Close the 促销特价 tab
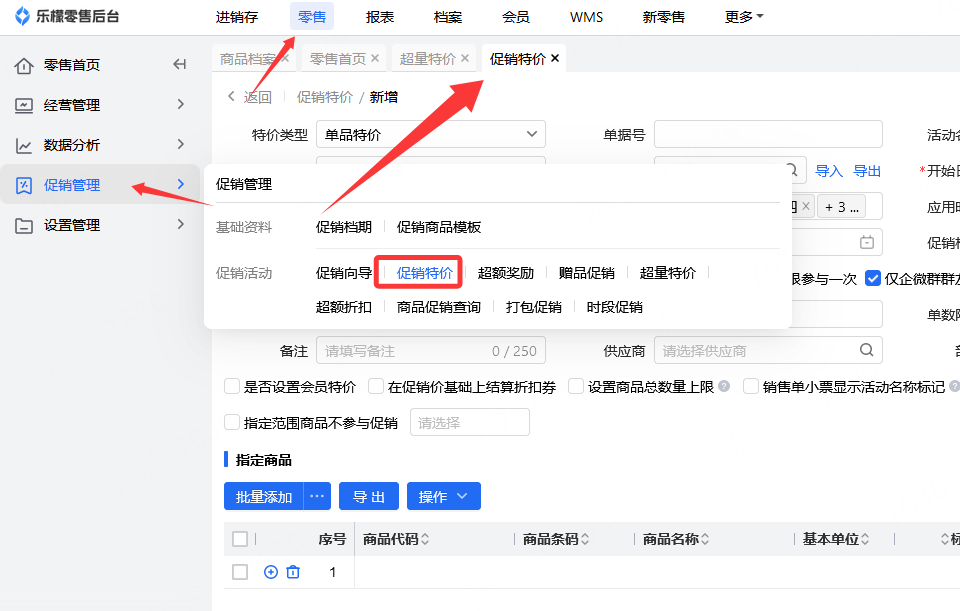This screenshot has width=960, height=611. point(555,58)
